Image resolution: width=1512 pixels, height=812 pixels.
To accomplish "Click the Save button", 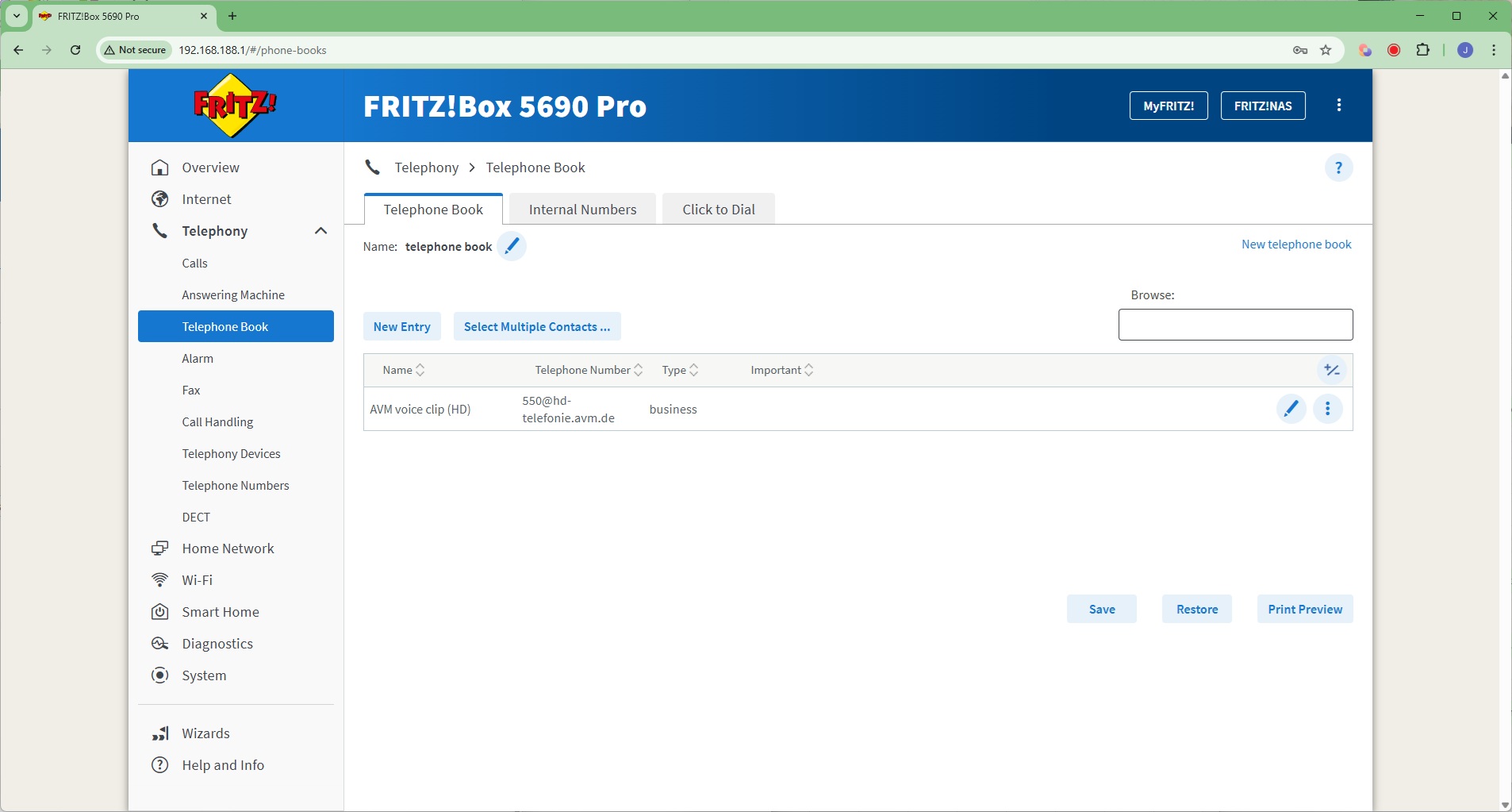I will (1102, 609).
